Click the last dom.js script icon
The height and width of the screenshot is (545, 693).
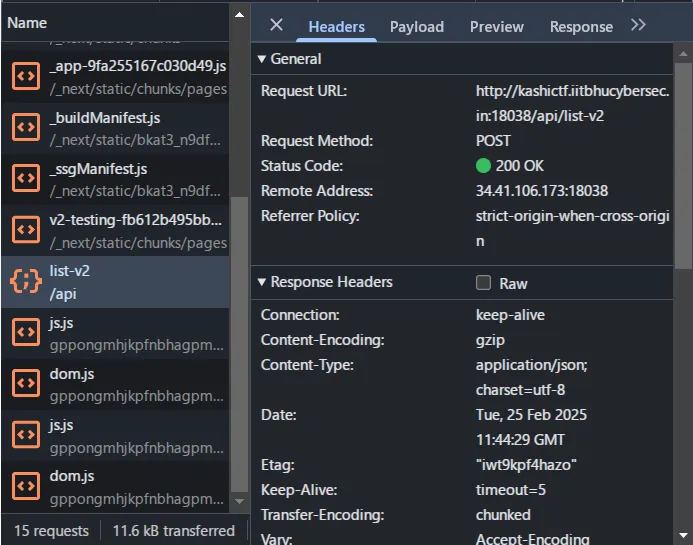[x=25, y=485]
